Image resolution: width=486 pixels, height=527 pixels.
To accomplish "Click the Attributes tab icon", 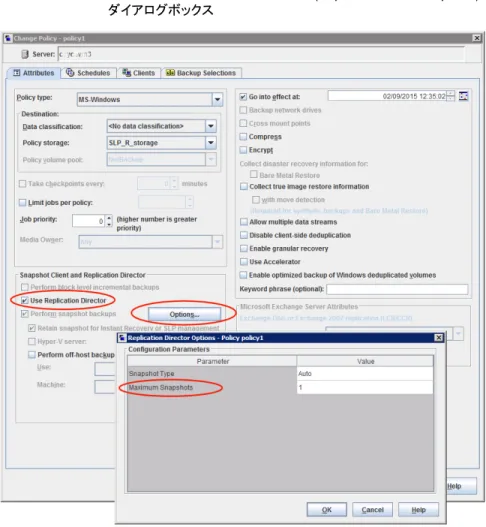I will coord(17,73).
